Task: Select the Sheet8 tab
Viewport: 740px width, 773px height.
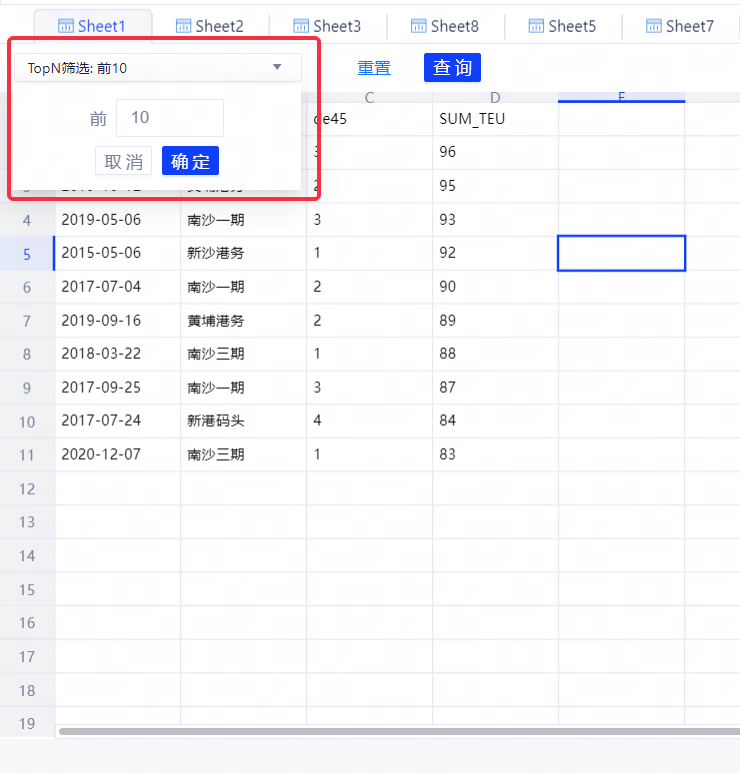Action: [x=445, y=26]
